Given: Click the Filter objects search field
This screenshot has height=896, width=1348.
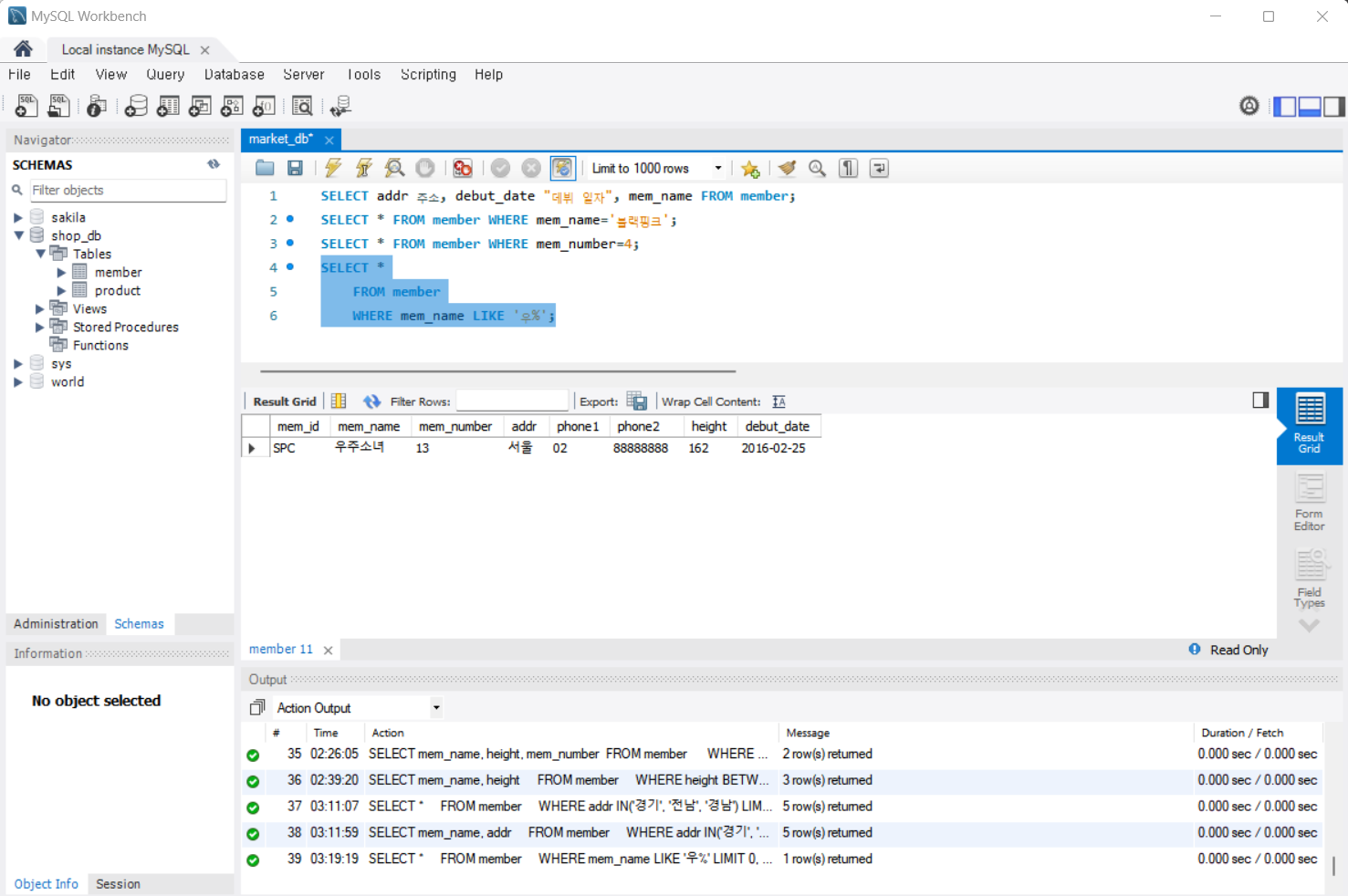Looking at the screenshot, I should tap(127, 190).
